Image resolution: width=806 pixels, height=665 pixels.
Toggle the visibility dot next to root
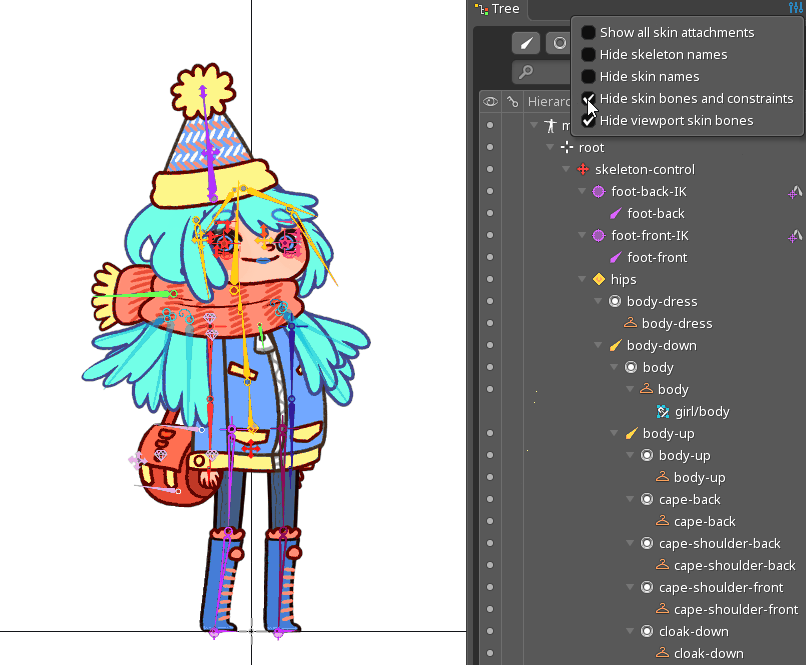489,147
